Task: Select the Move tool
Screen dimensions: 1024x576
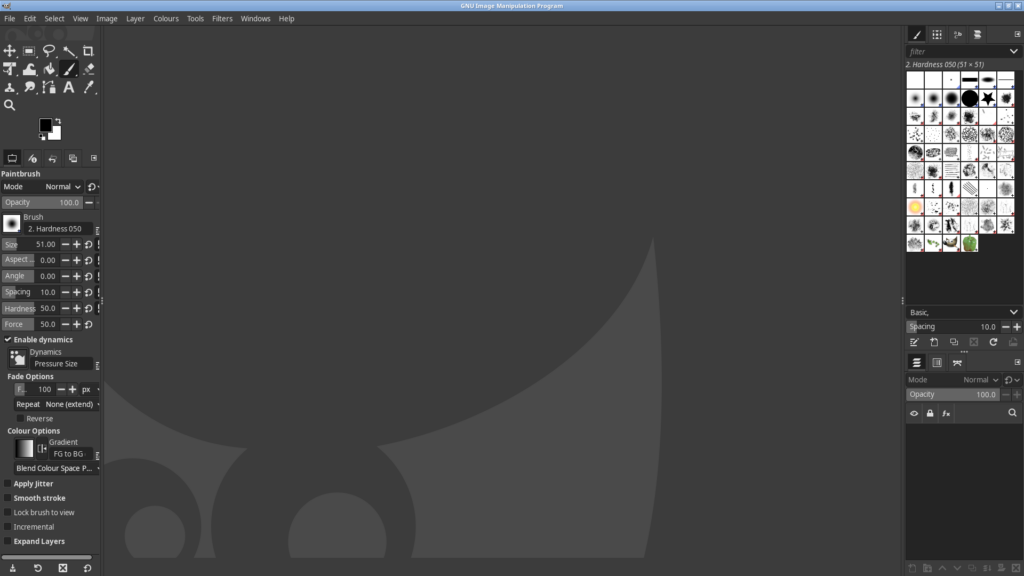Action: click(9, 51)
